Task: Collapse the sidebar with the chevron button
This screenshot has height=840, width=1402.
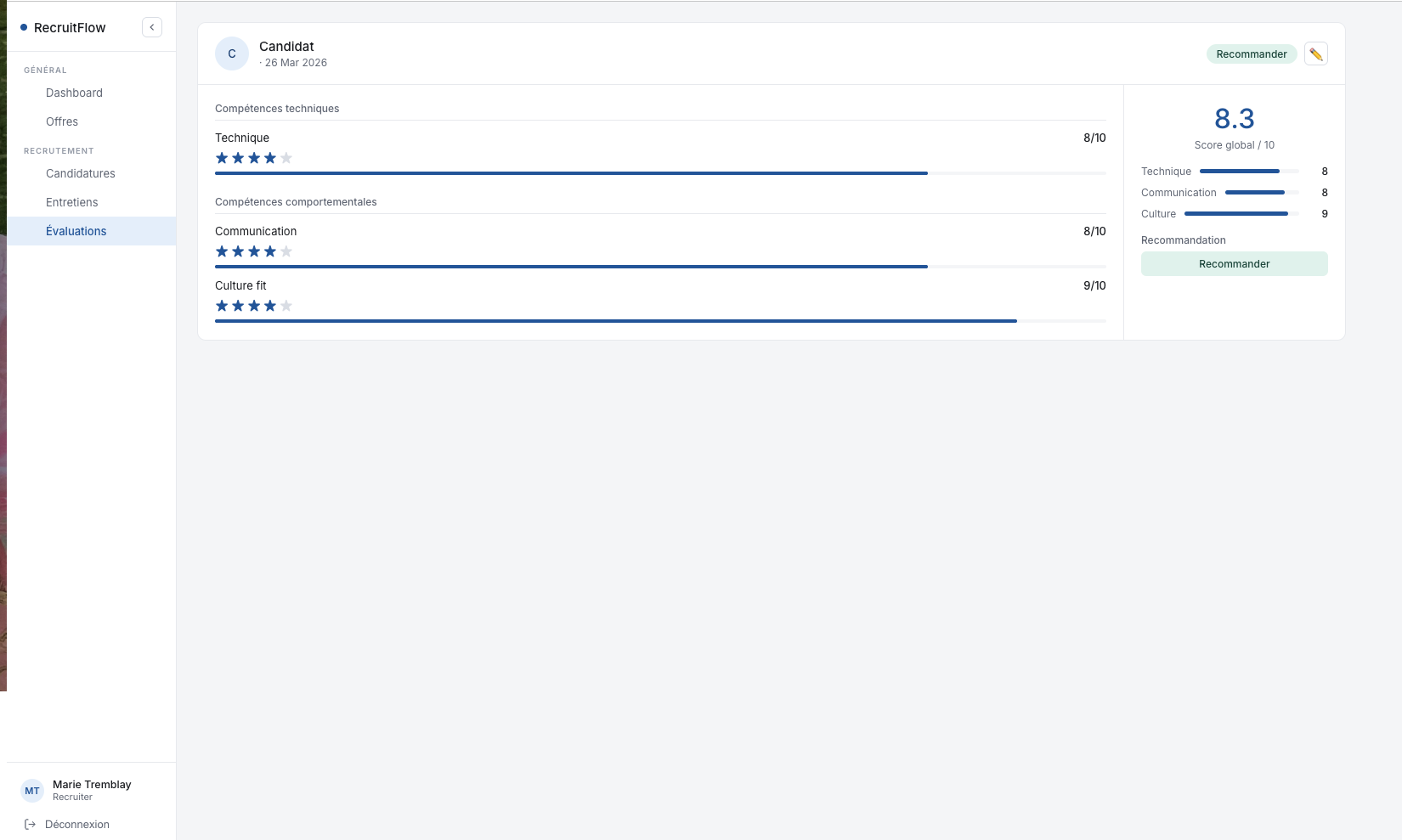Action: coord(151,26)
